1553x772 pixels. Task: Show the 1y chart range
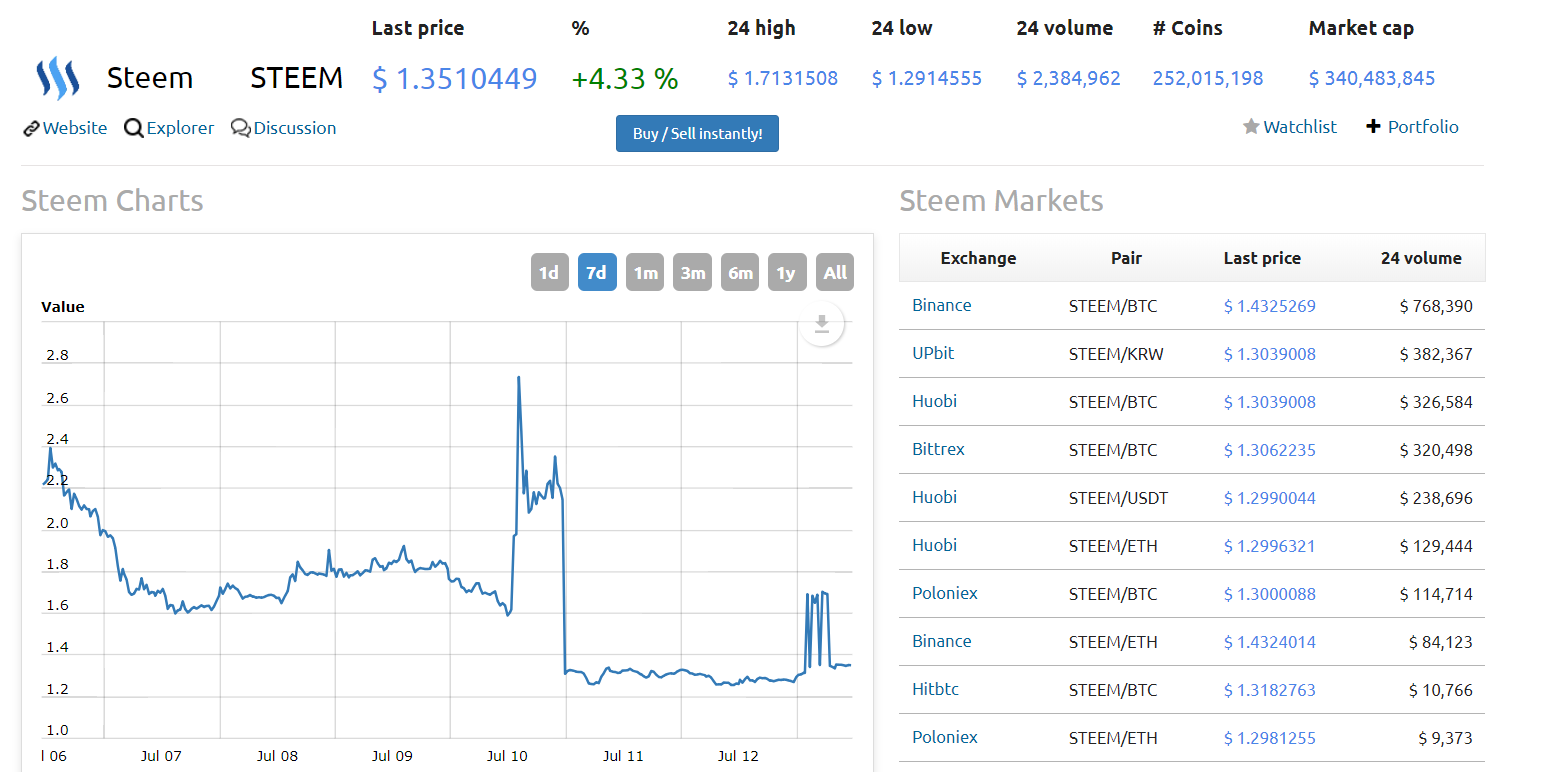click(787, 272)
